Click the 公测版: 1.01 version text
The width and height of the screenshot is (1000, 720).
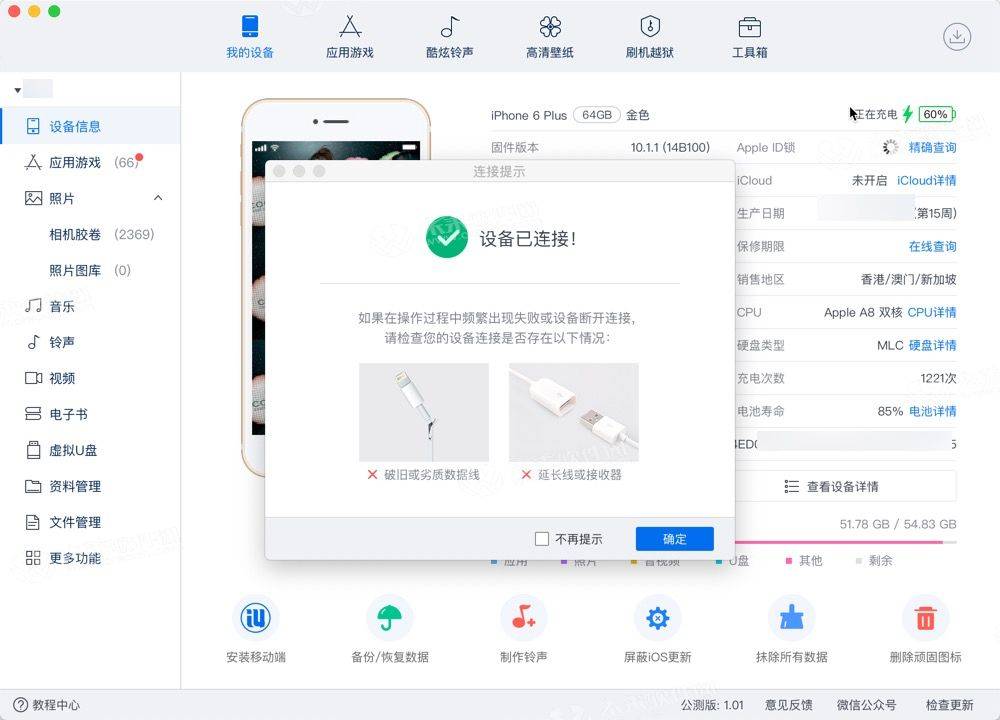712,705
